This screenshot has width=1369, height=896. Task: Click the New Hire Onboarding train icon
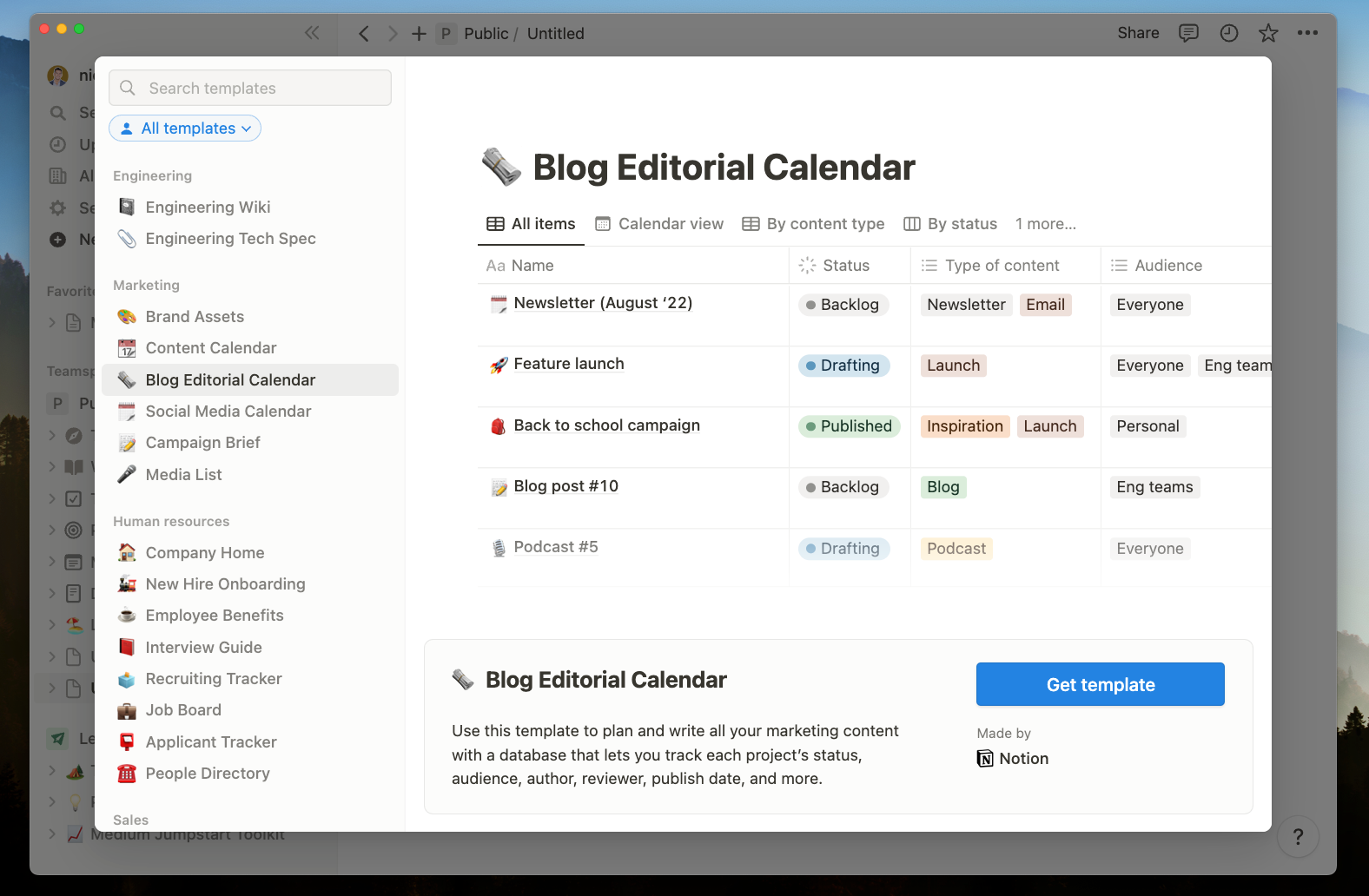(127, 583)
